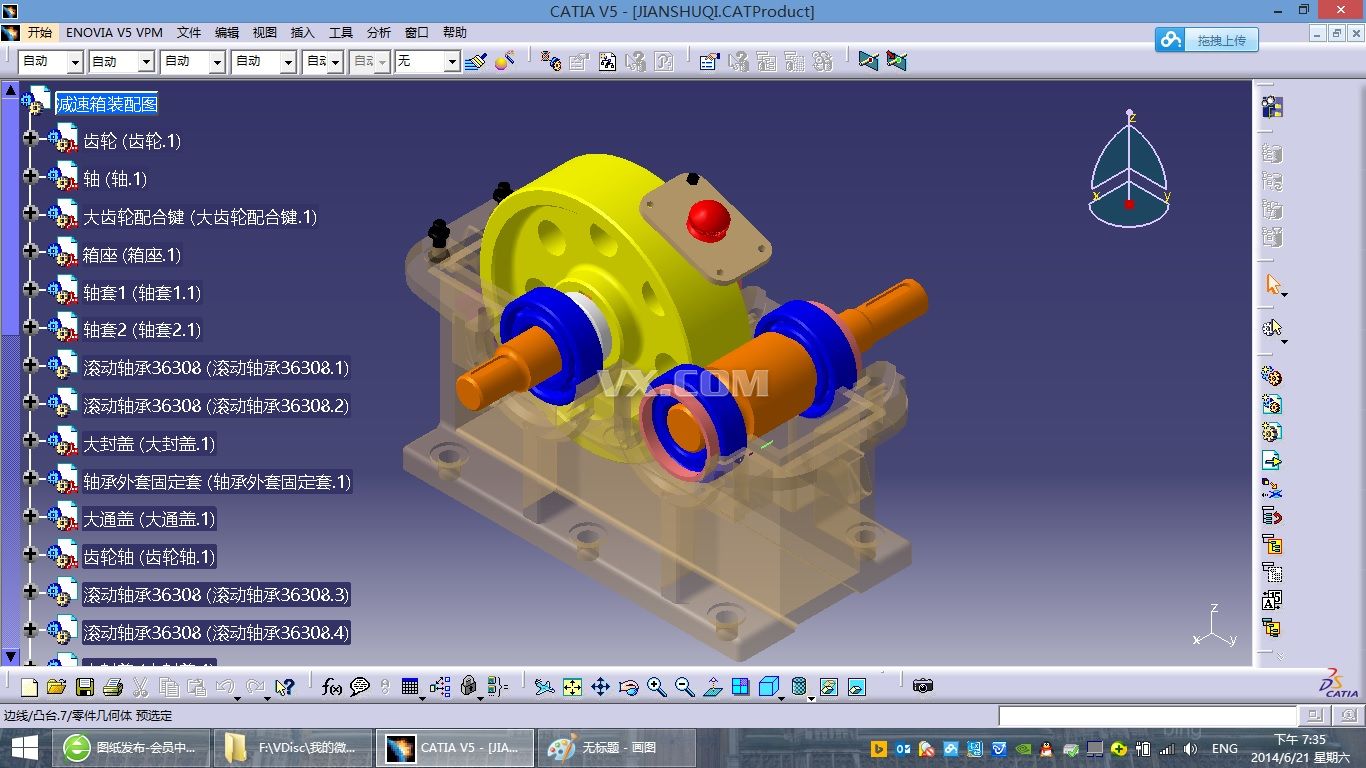Open the 分析 menu

coord(379,33)
